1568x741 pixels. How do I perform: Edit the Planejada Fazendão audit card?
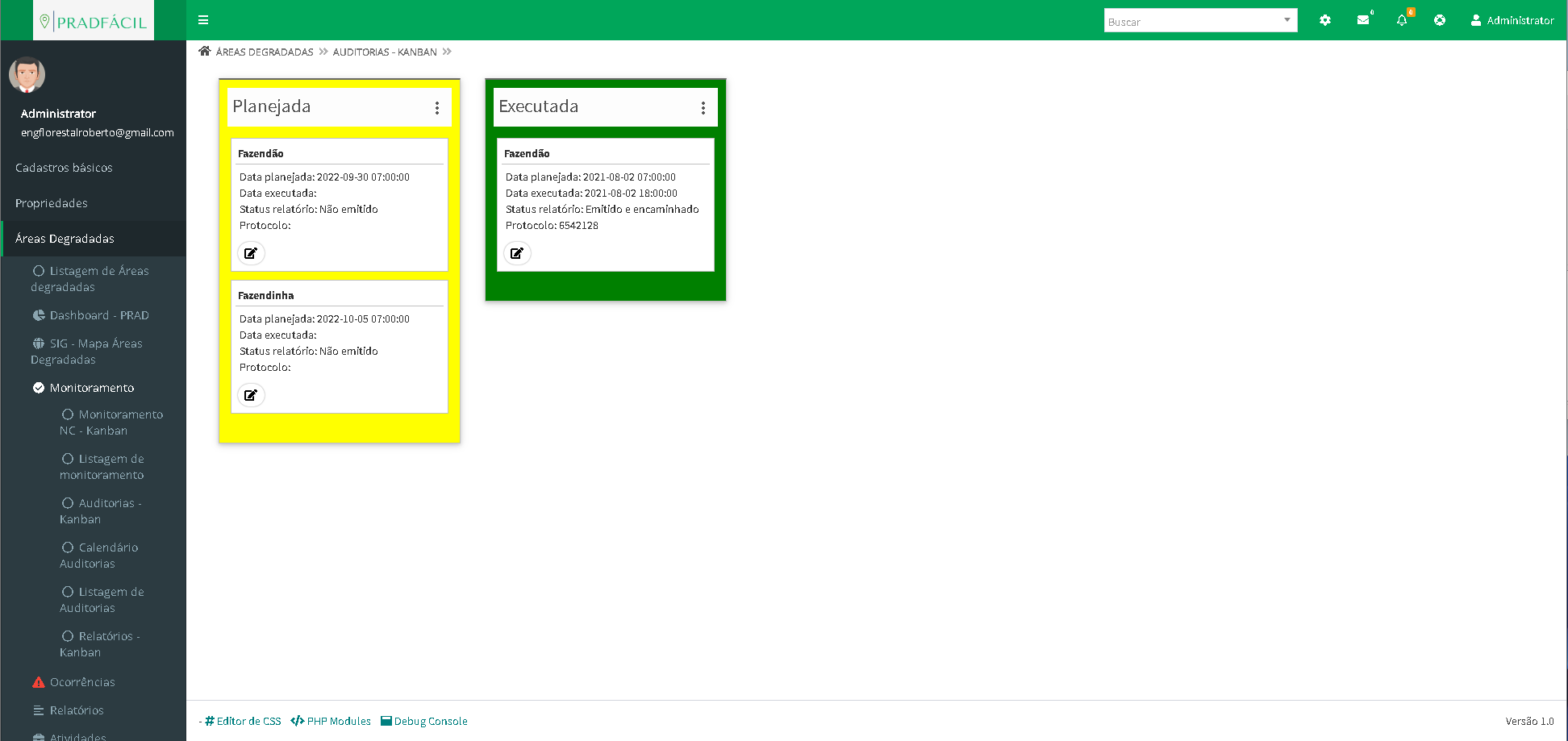point(251,253)
